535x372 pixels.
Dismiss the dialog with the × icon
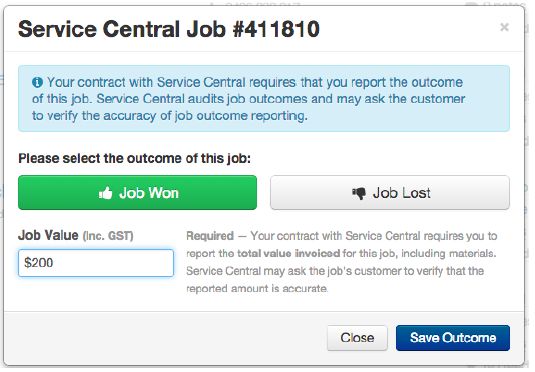coord(504,27)
